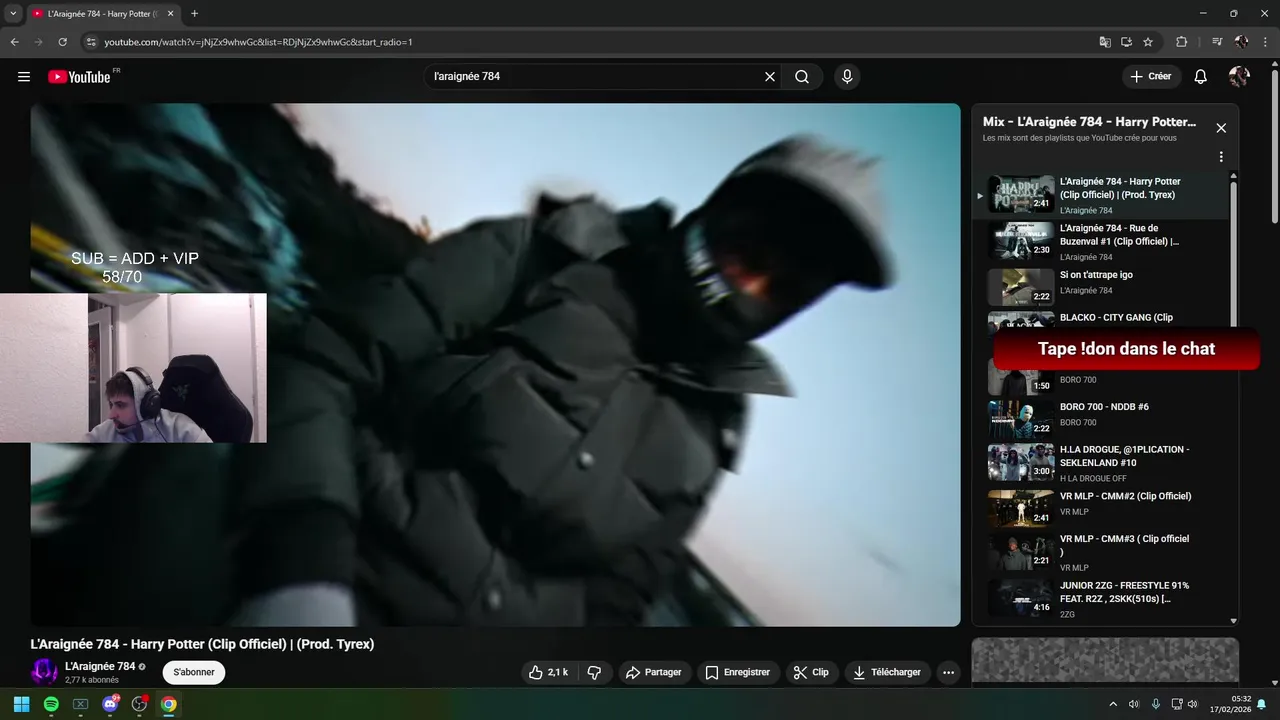Click the Mix playlist title heading
Screen dimensions: 1280x720
click(1089, 122)
